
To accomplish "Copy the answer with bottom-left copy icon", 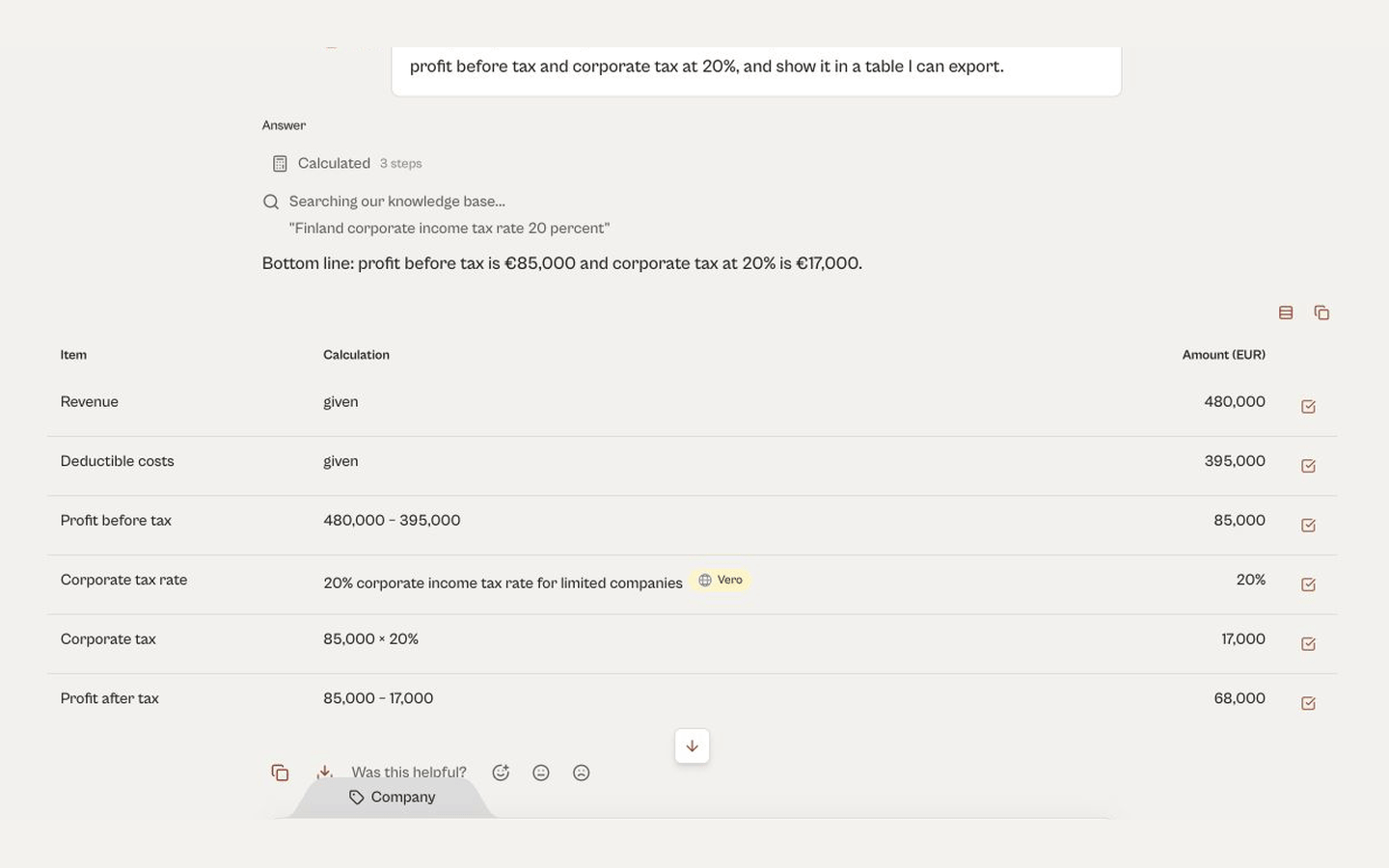I will coord(280,773).
